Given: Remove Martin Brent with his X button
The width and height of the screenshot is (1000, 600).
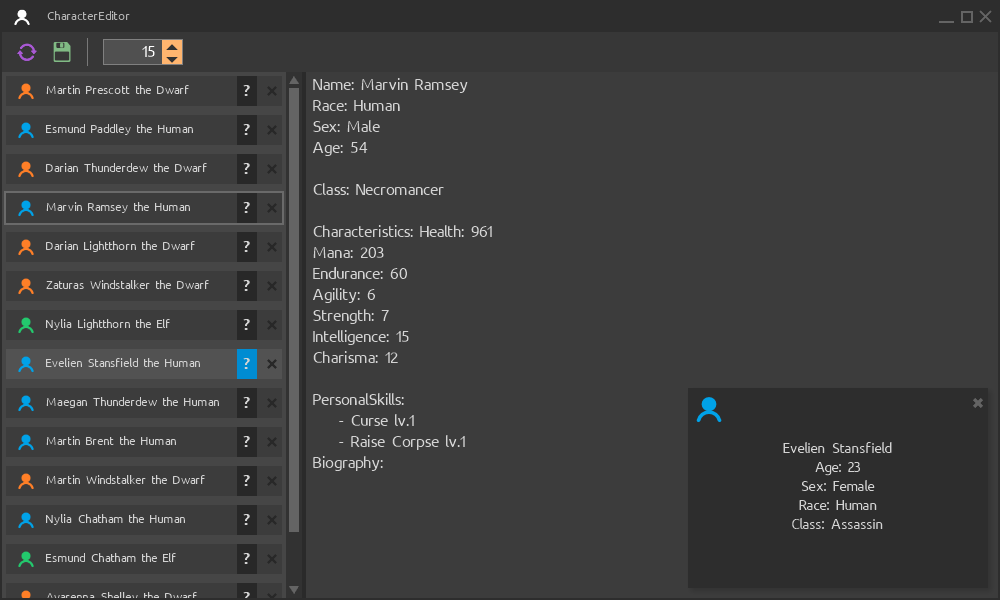Looking at the screenshot, I should [x=271, y=441].
